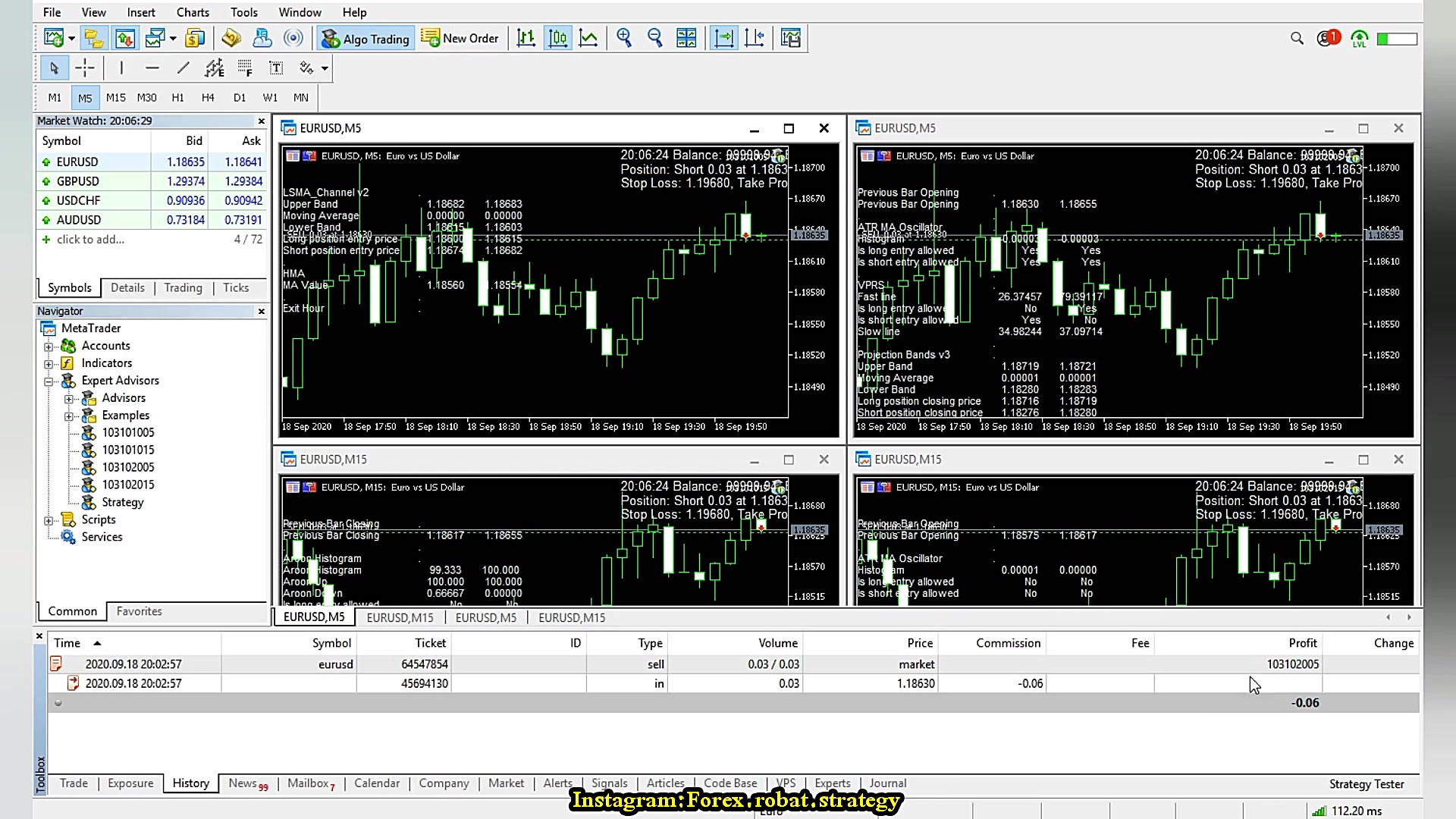The height and width of the screenshot is (819, 1456).
Task: Zoom out on the chart
Action: click(x=655, y=39)
